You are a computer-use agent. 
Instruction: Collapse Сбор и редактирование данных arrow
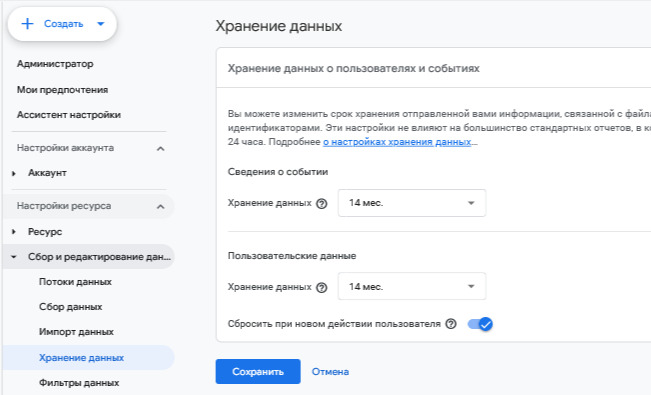pos(14,257)
